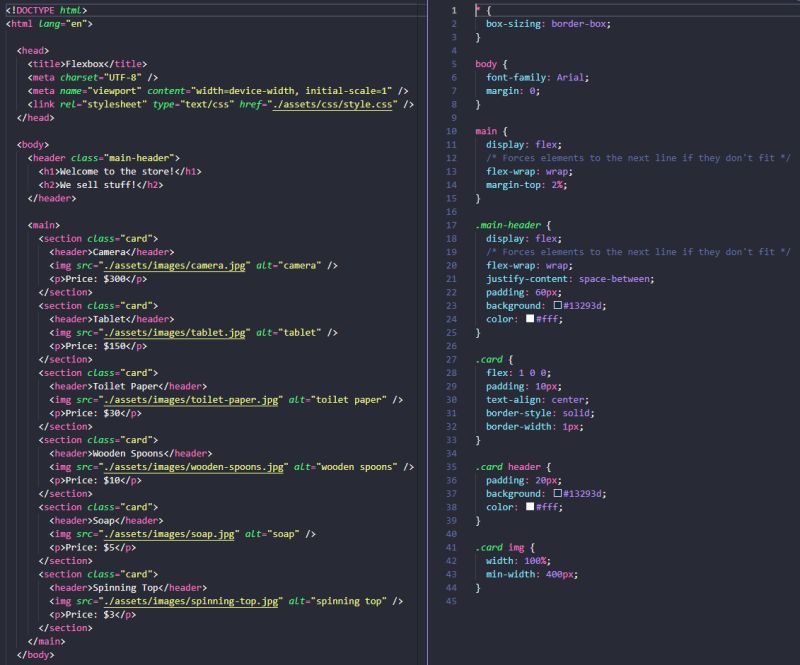Click line number 45 at end of CSS file
Screen dimensions: 800x665
(x=452, y=601)
